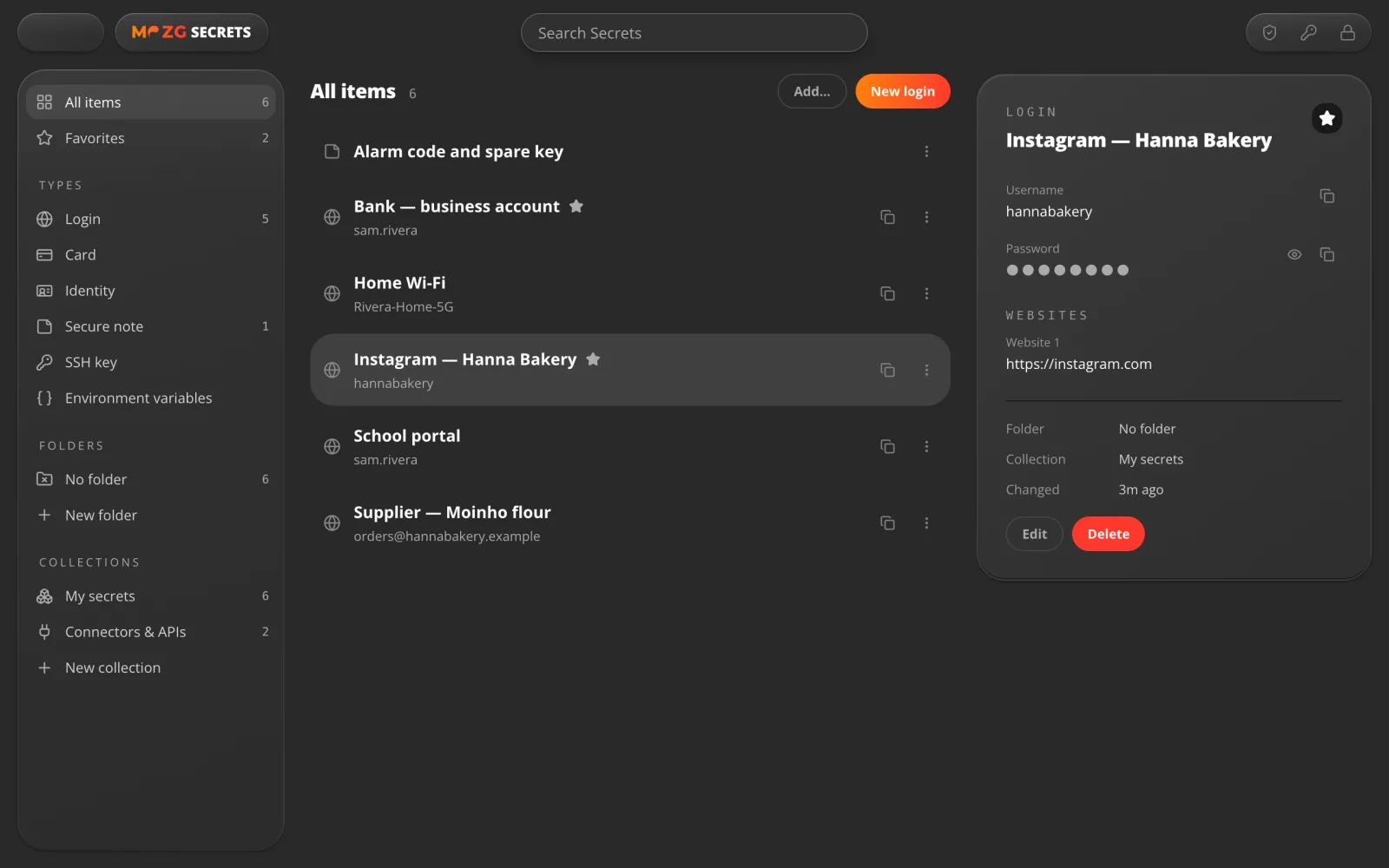Viewport: 1389px width, 868px height.
Task: Open more options for Home Wi-Fi
Action: 926,293
